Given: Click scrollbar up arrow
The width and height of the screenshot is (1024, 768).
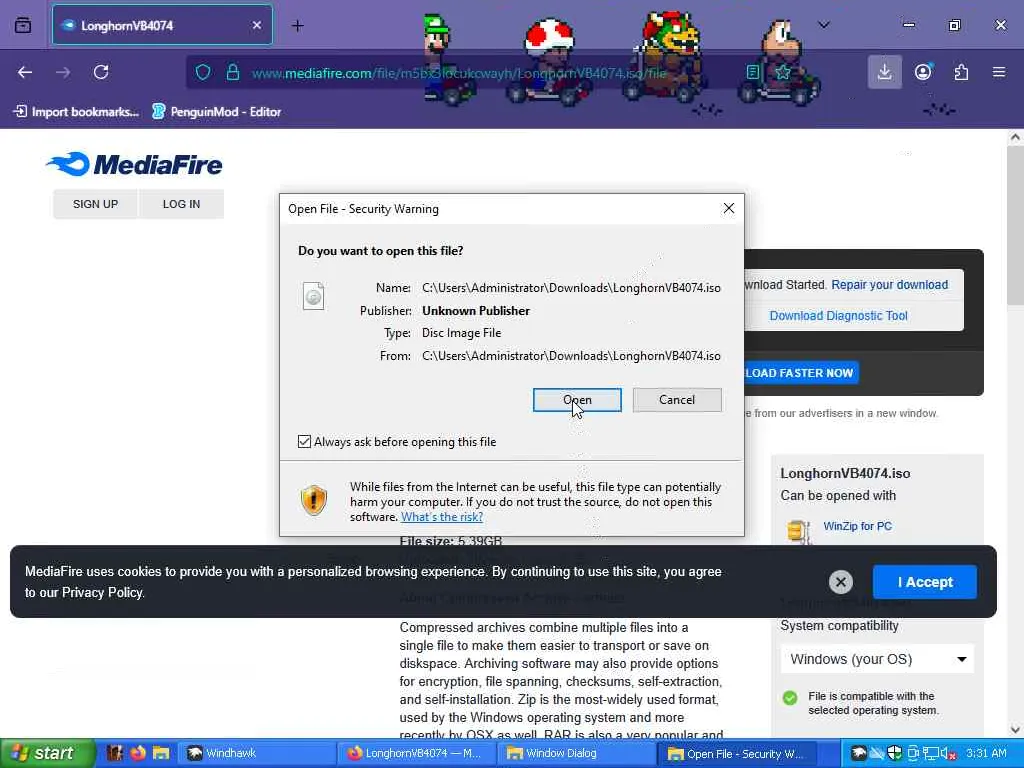Looking at the screenshot, I should click(1015, 137).
